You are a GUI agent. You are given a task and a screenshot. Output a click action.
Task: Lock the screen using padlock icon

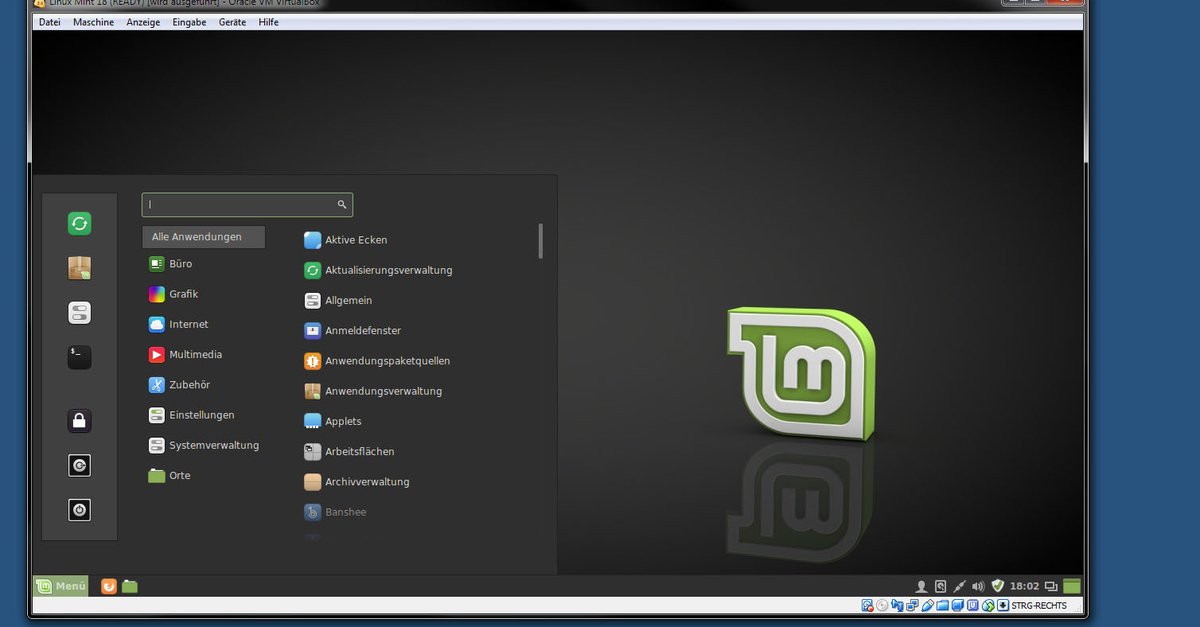click(x=79, y=421)
